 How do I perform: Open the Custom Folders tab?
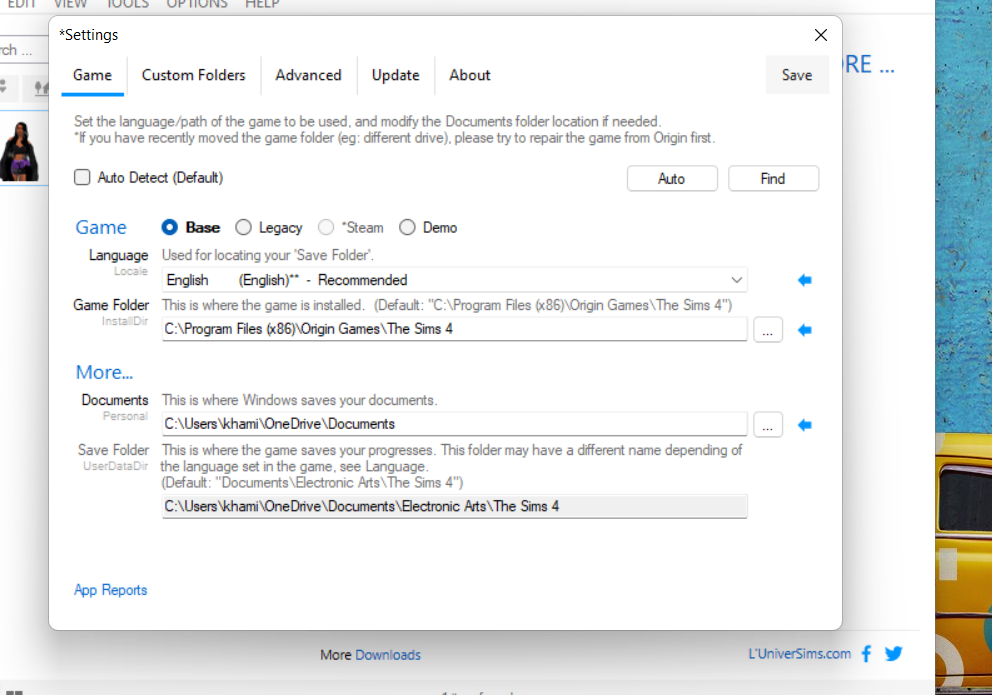pos(194,75)
